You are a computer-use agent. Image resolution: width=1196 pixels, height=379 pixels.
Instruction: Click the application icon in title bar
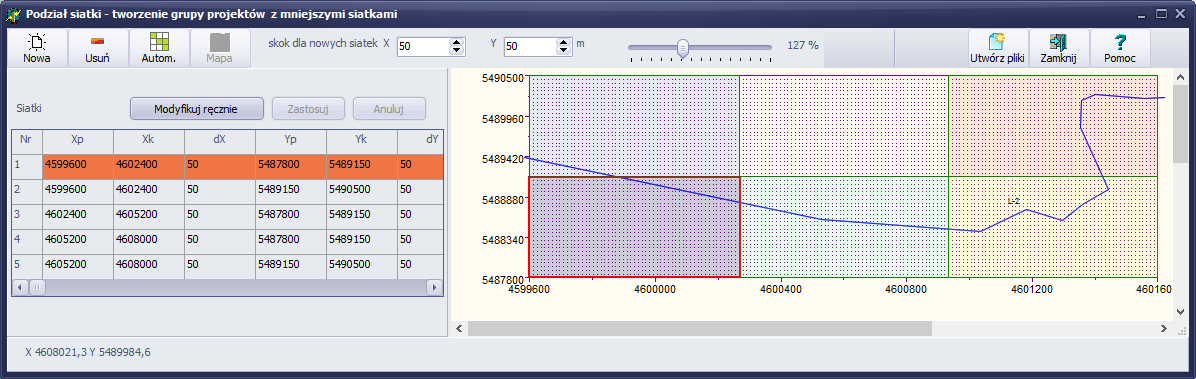(x=13, y=14)
